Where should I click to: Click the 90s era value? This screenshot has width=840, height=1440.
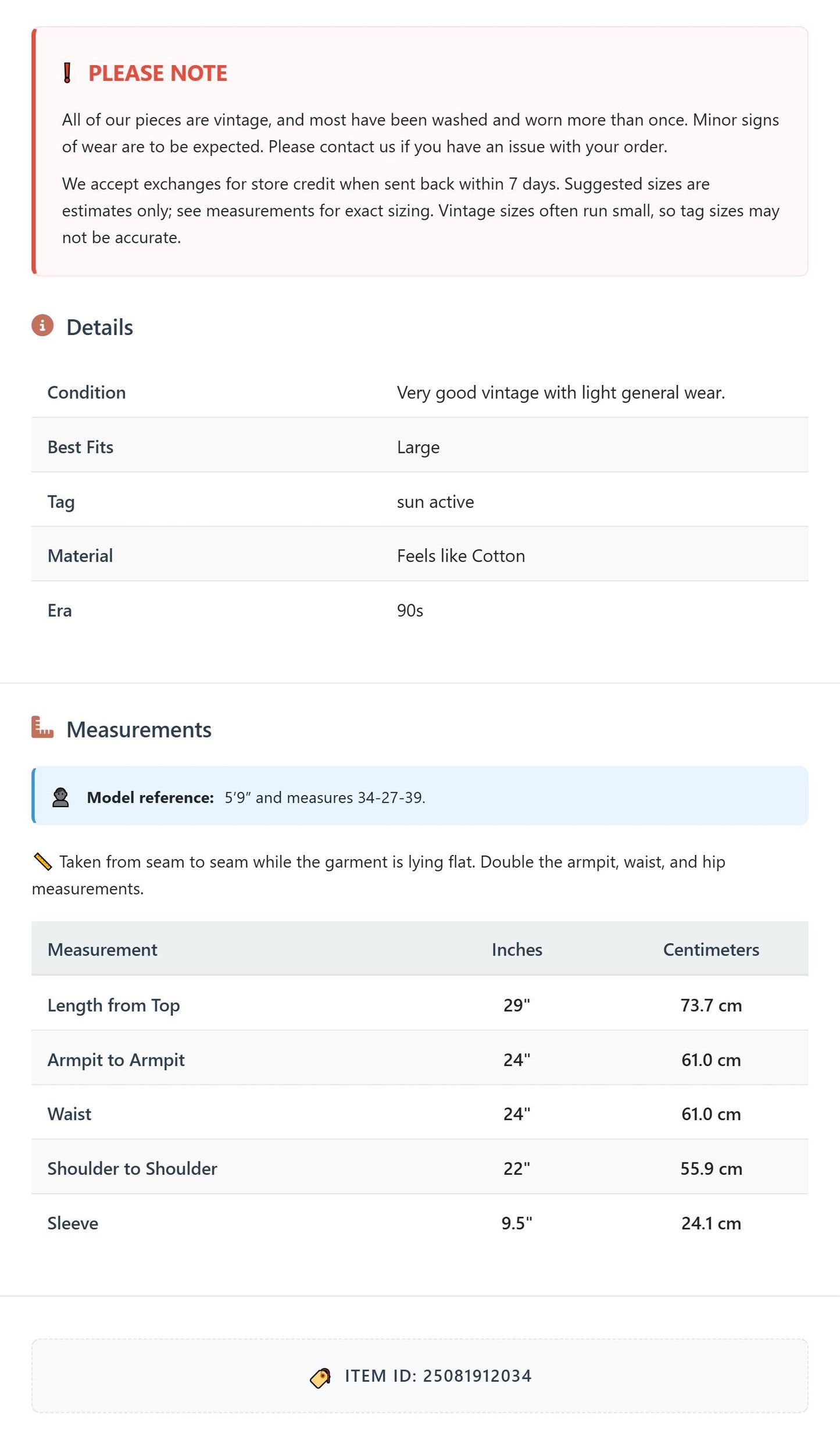coord(410,611)
